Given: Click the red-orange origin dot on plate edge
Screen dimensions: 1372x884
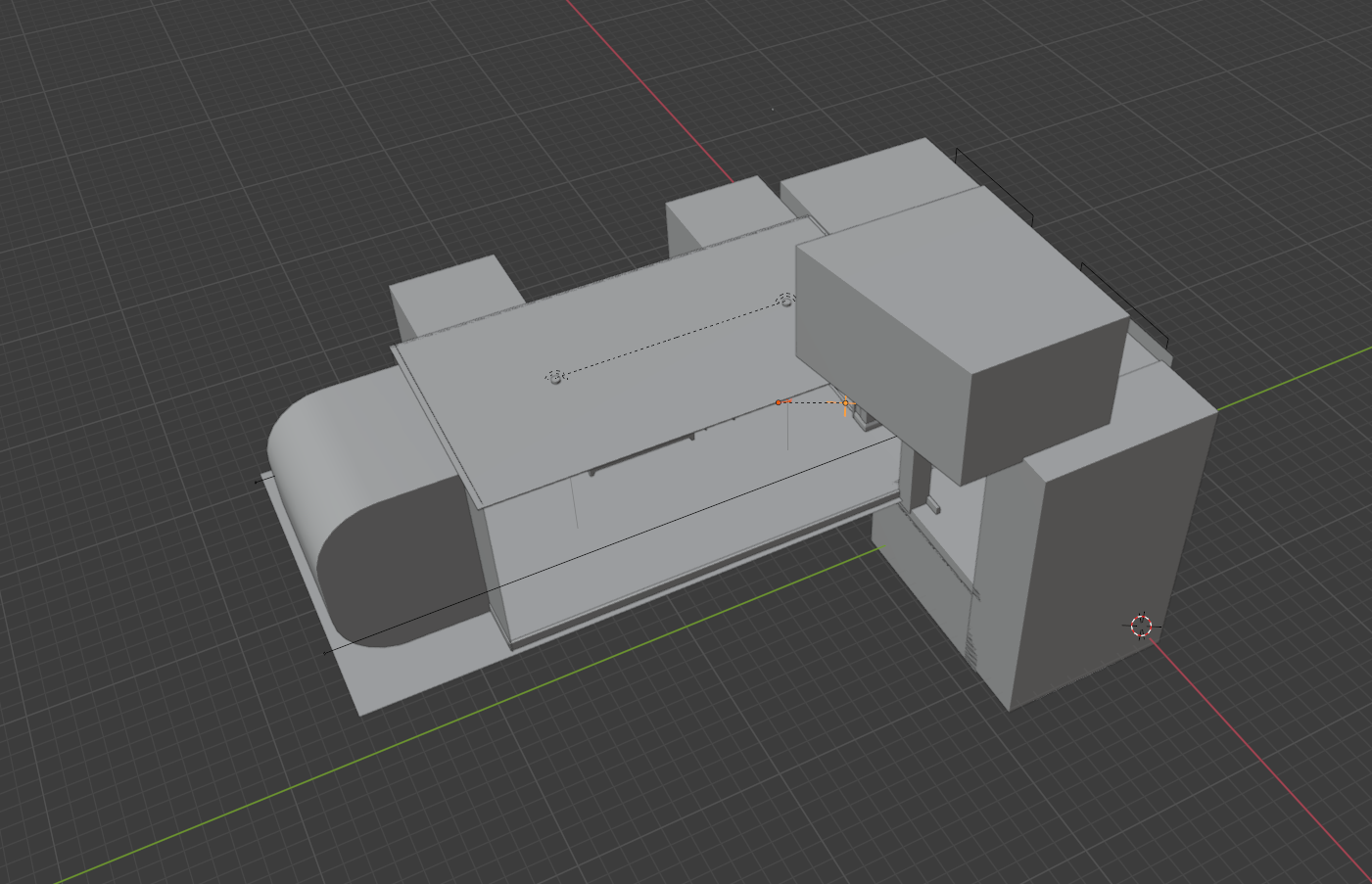Looking at the screenshot, I should 779,402.
